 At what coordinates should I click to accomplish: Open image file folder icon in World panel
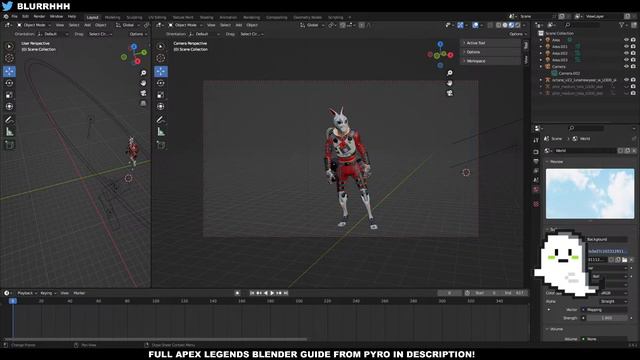(624, 260)
